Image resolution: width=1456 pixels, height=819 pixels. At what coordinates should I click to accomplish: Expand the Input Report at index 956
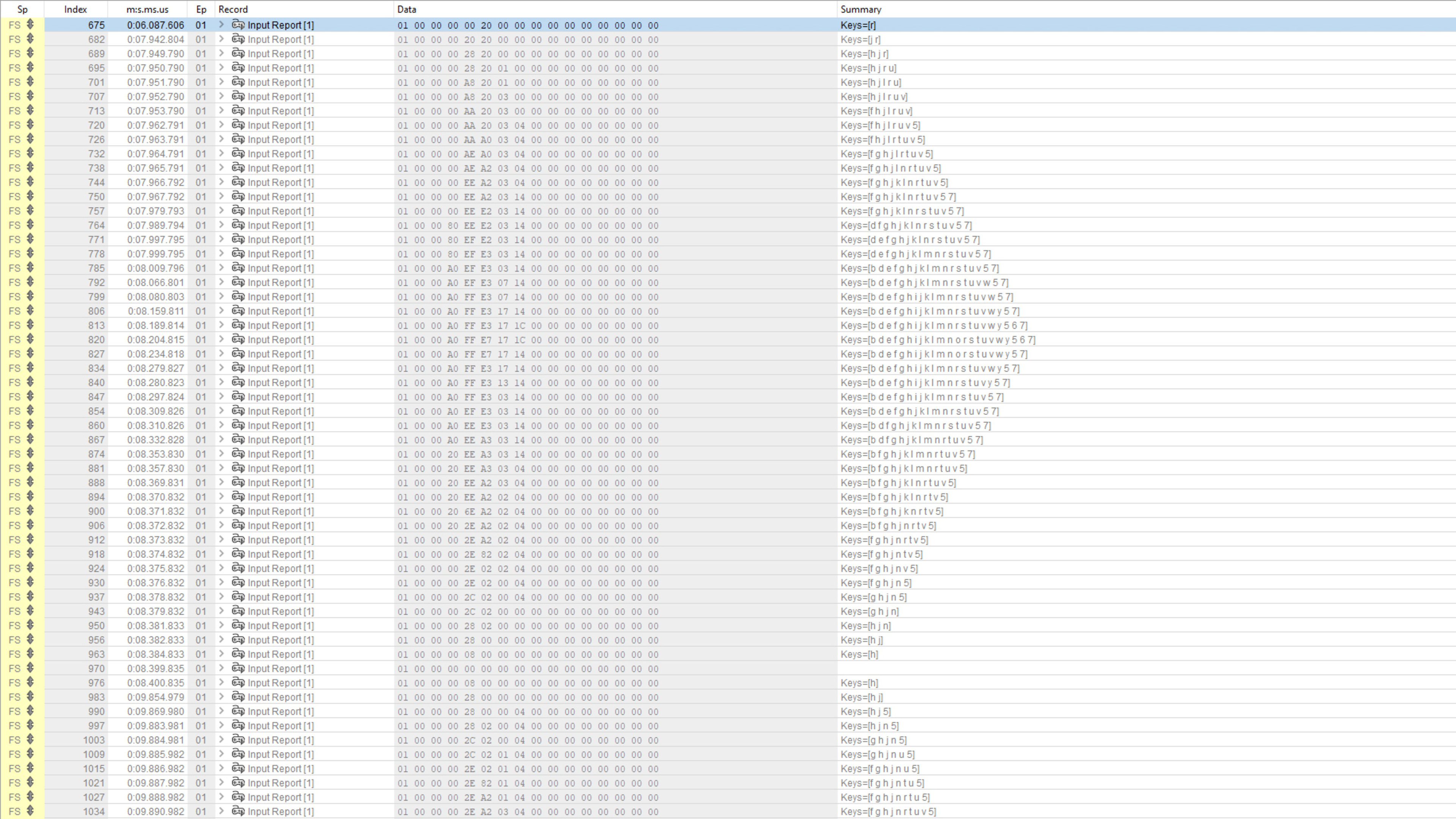tap(221, 640)
